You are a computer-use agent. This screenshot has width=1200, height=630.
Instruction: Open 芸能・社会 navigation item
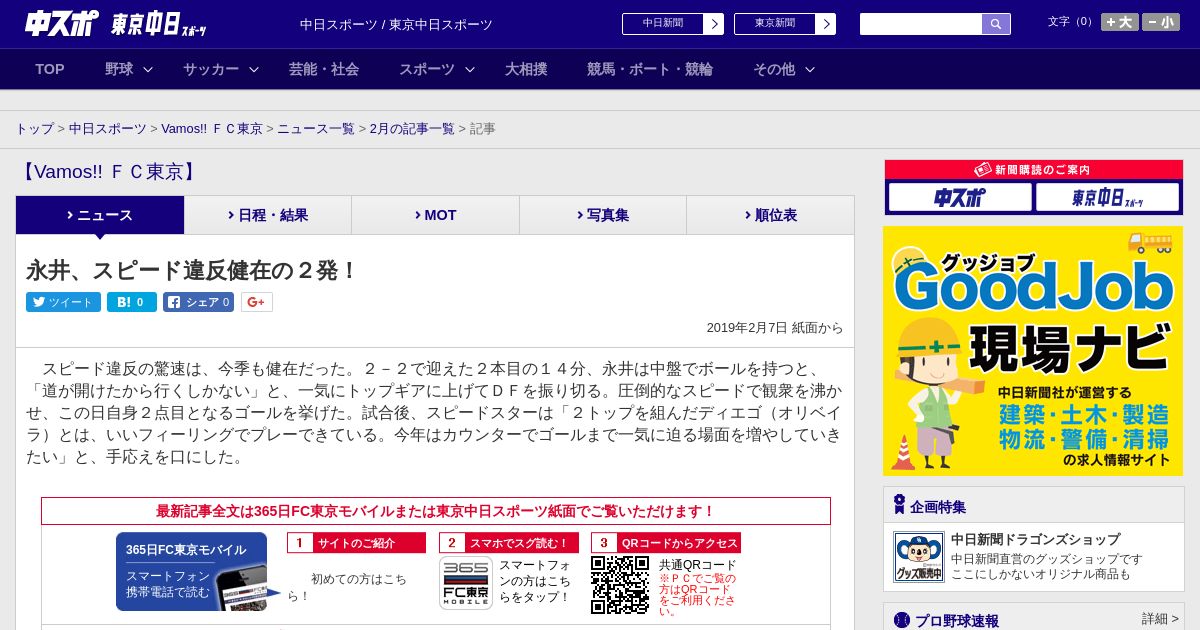coord(324,69)
